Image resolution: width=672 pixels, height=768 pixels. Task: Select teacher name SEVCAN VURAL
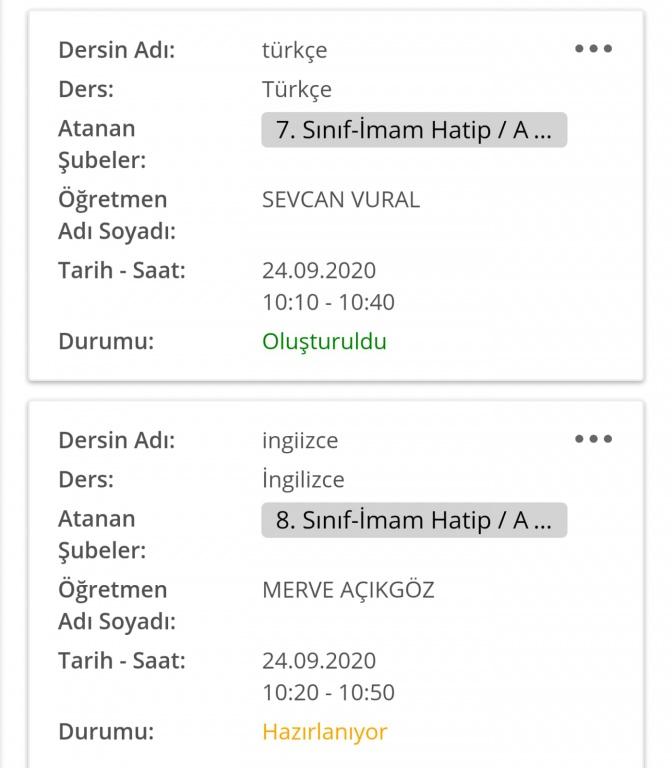[x=341, y=199]
